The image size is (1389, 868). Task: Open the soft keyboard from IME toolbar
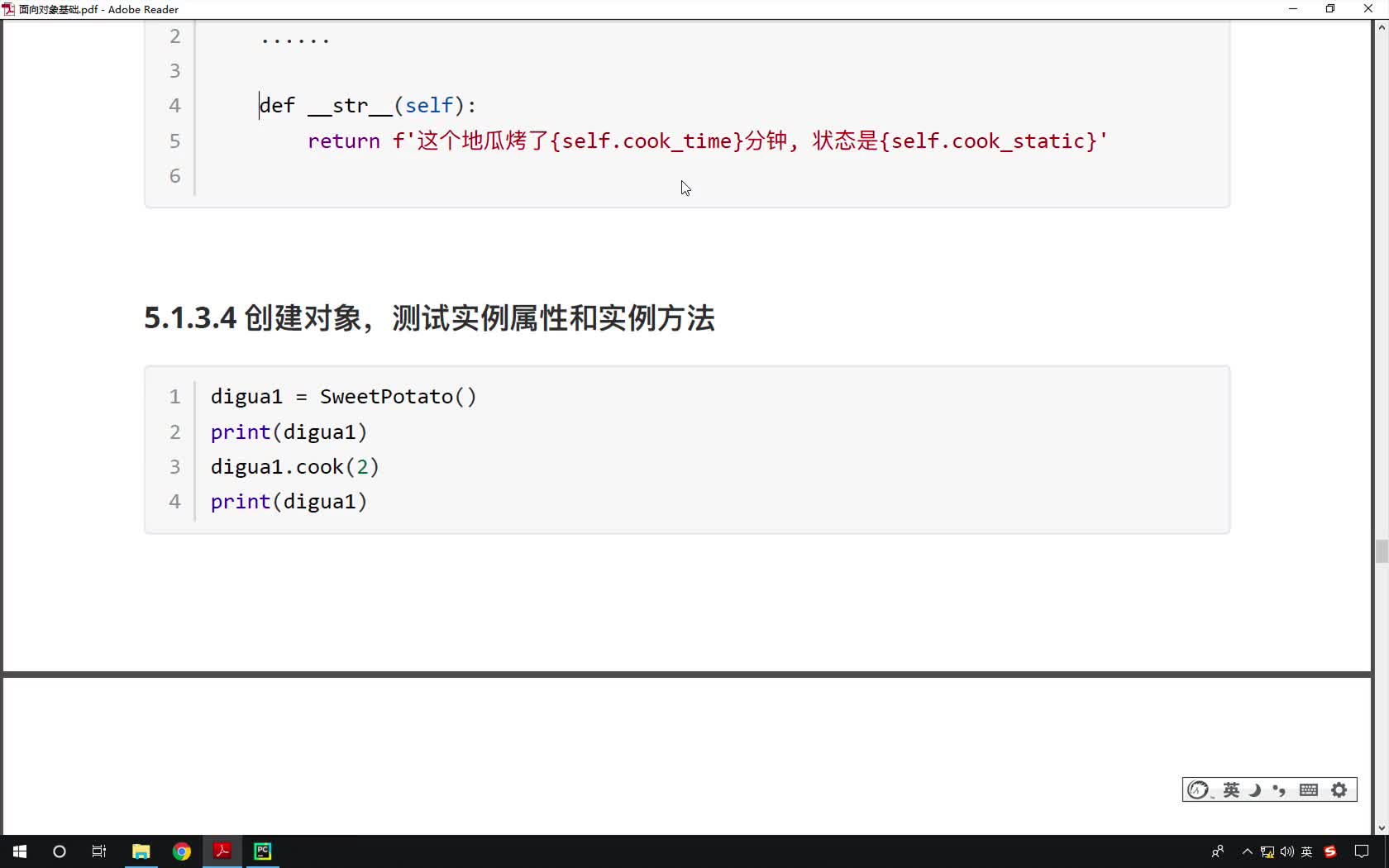tap(1309, 790)
